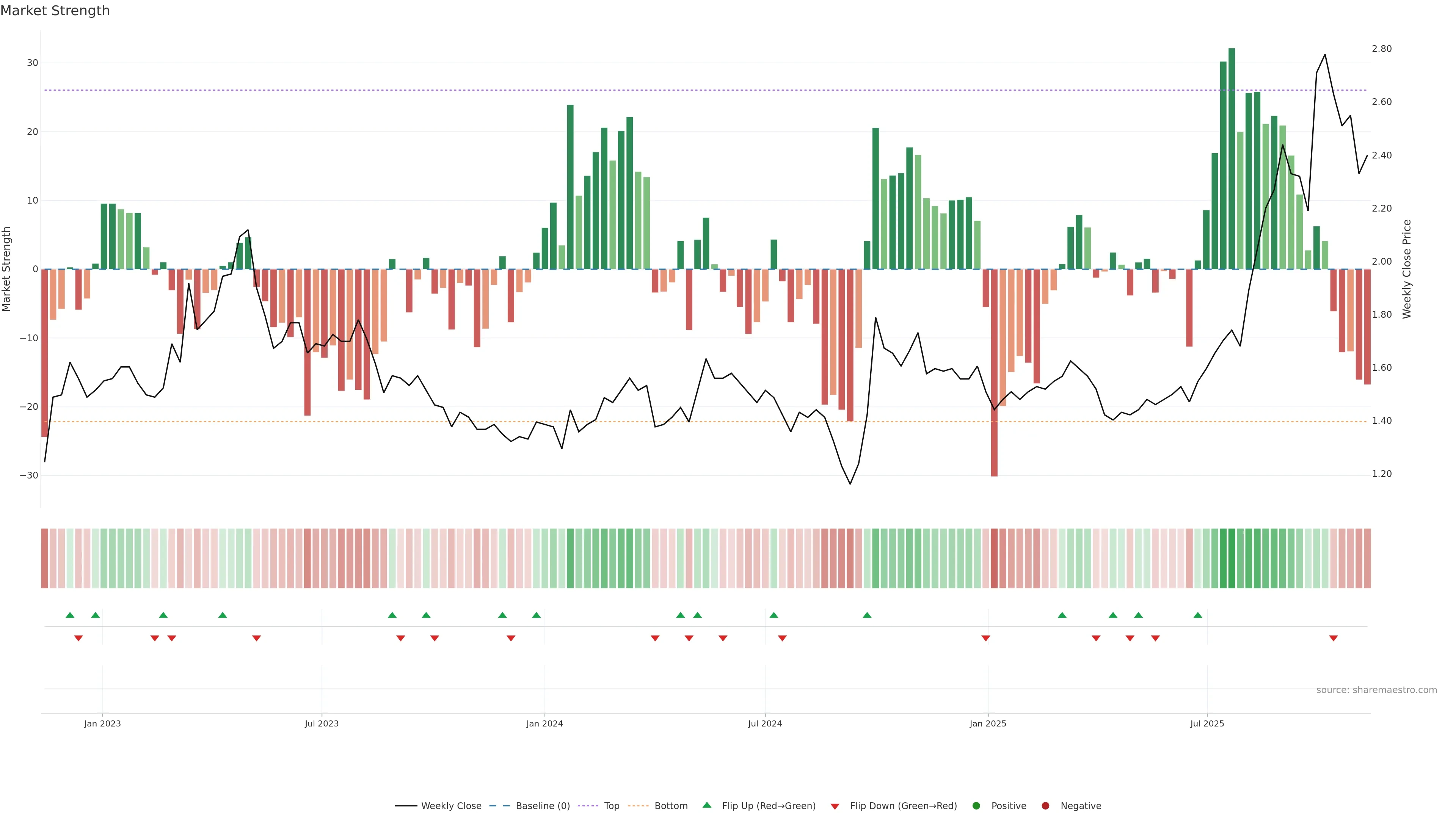Click the Market Strength chart title

[x=55, y=11]
